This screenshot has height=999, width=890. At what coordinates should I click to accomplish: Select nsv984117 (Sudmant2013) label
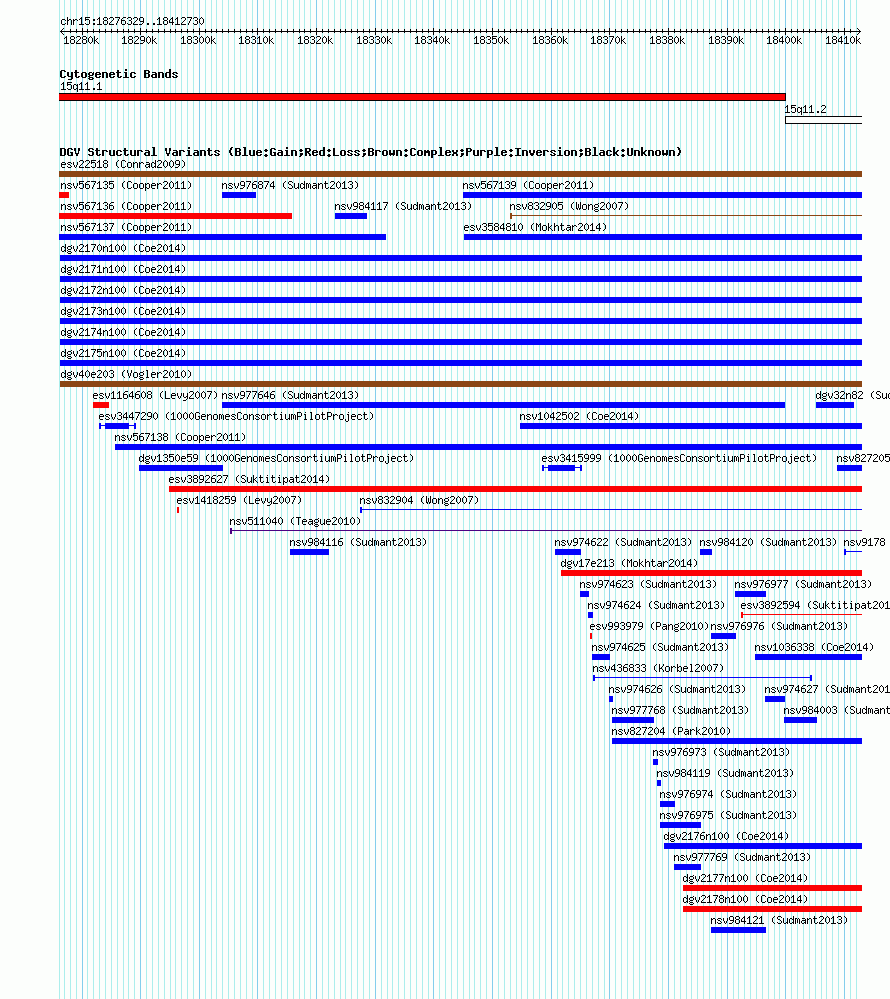coord(403,206)
